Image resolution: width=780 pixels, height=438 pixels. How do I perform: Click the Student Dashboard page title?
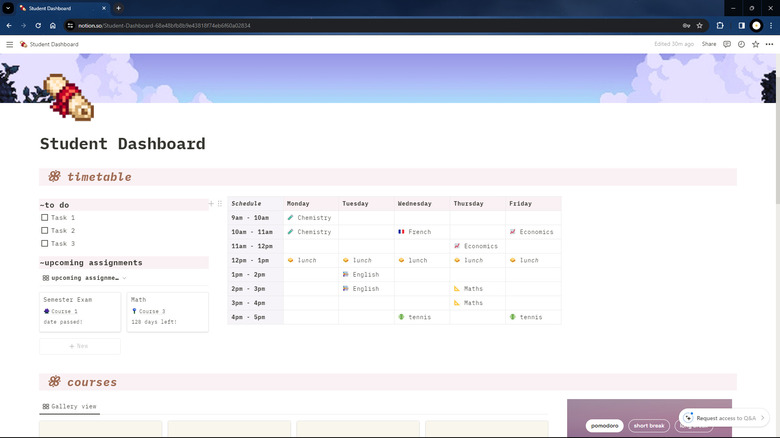click(122, 144)
